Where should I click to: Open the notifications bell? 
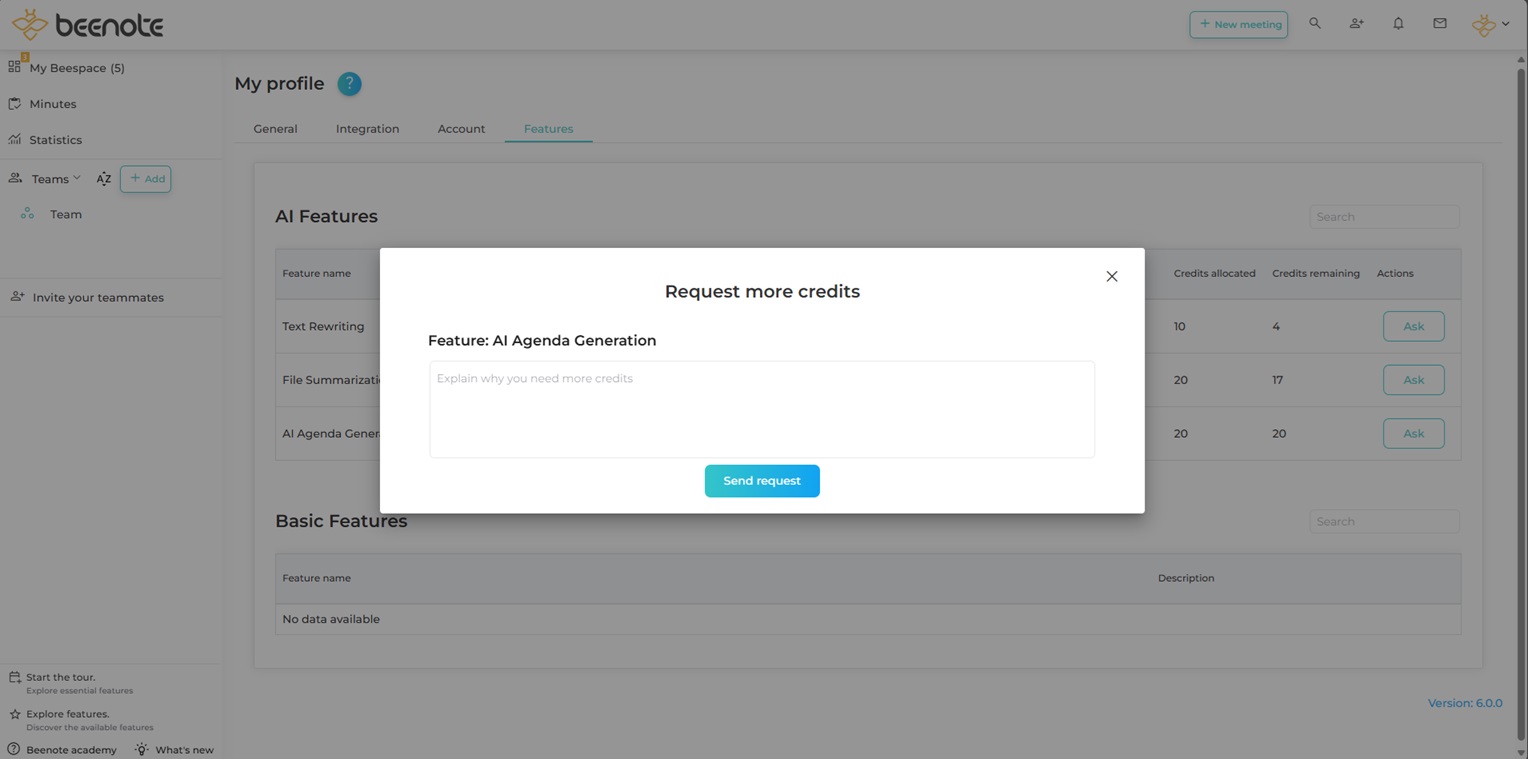(1398, 24)
